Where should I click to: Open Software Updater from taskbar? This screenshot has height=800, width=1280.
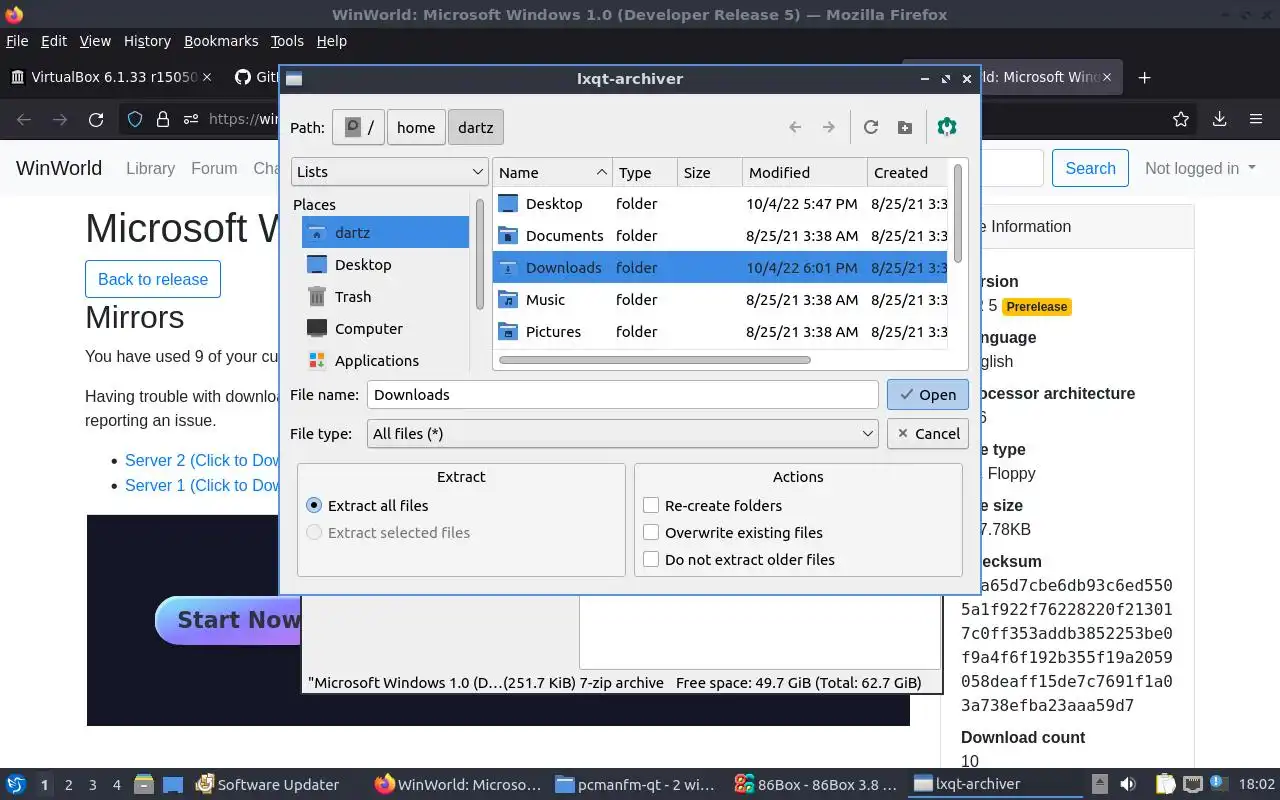click(268, 784)
